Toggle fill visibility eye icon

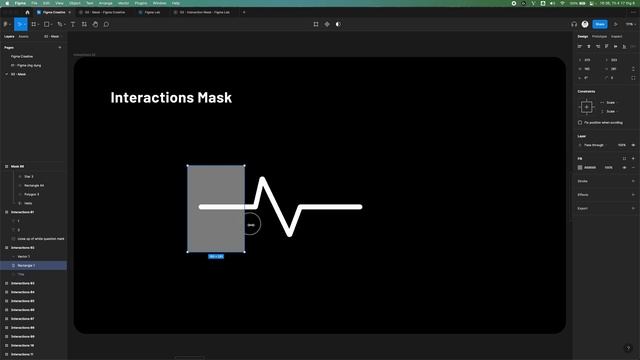[624, 167]
